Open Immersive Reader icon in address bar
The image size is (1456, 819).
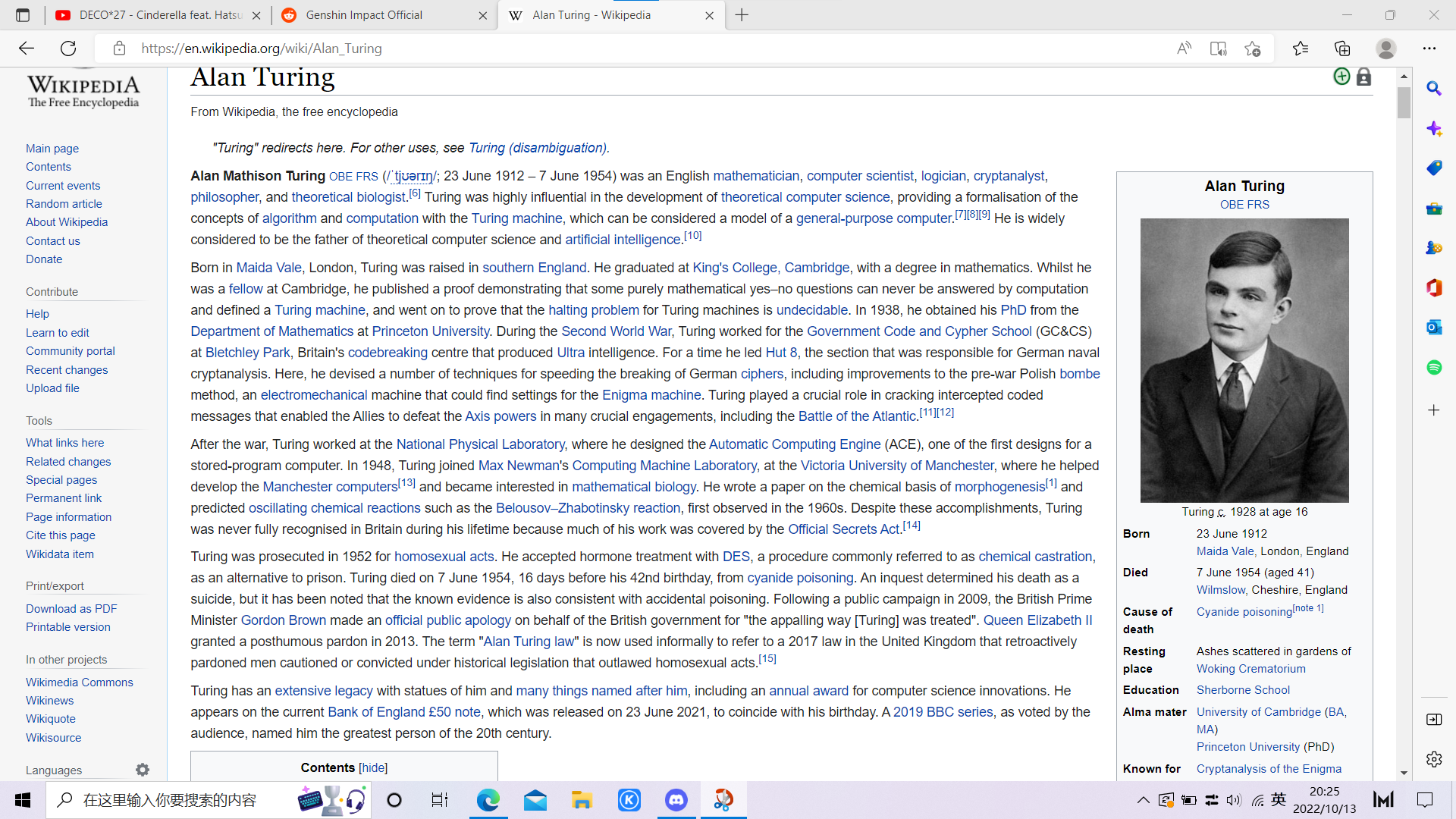[1218, 49]
